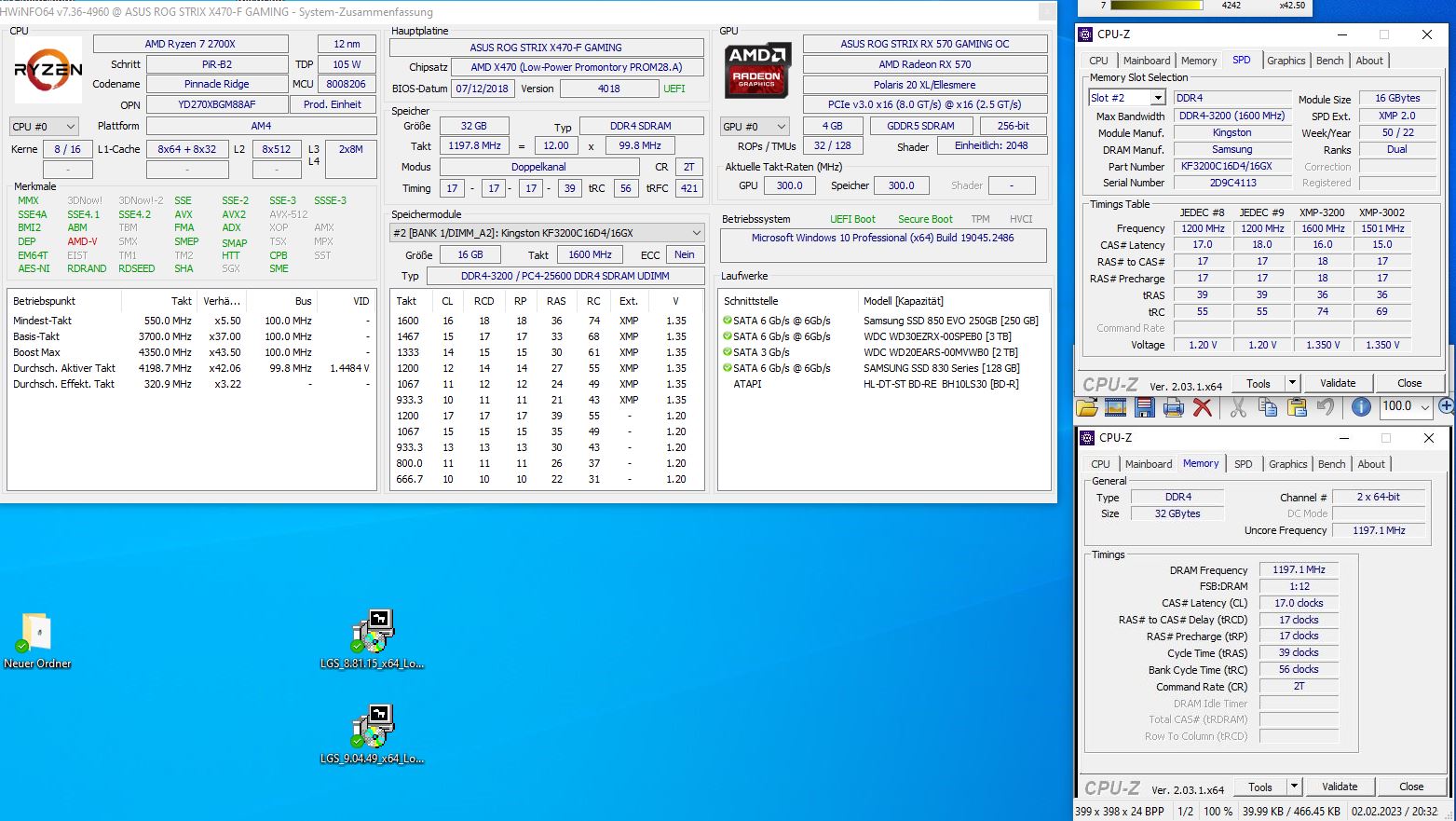1456x821 pixels.
Task: Click the ASUS ROG STRIX X470-F GAMING mainboard field
Action: 546,48
